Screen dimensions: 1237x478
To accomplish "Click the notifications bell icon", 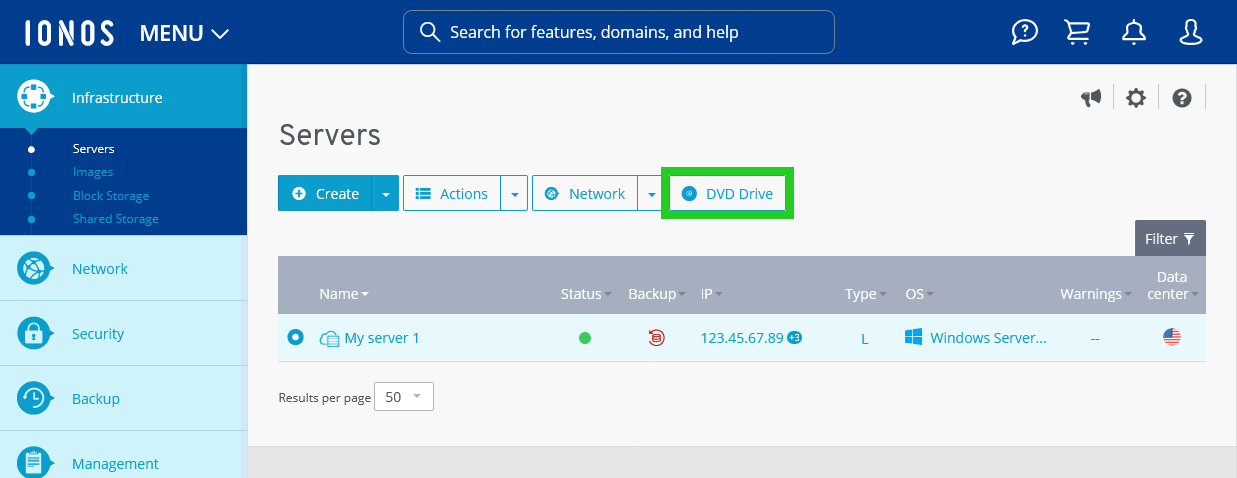I will click(1134, 33).
